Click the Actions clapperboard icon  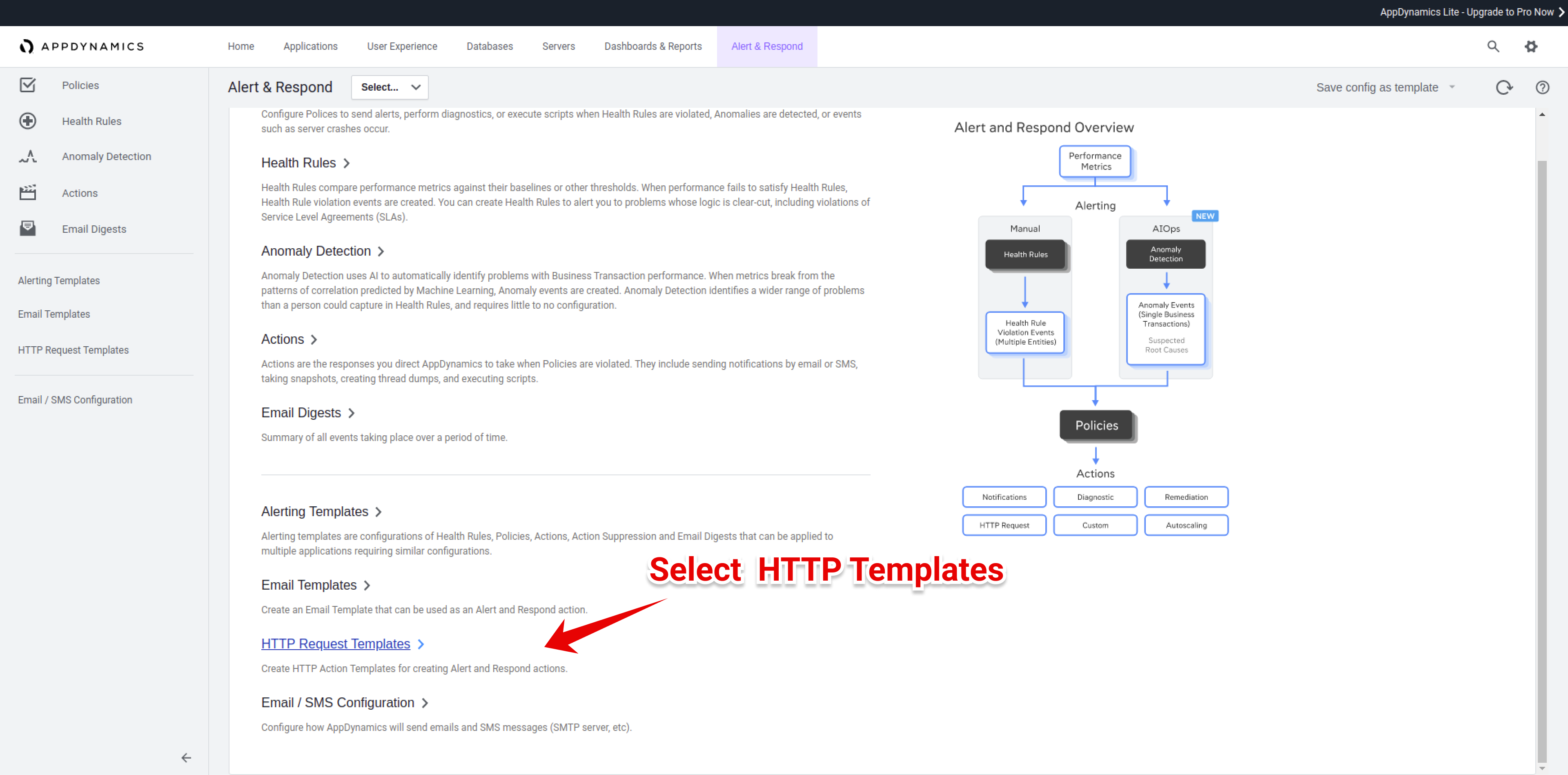pyautogui.click(x=27, y=192)
